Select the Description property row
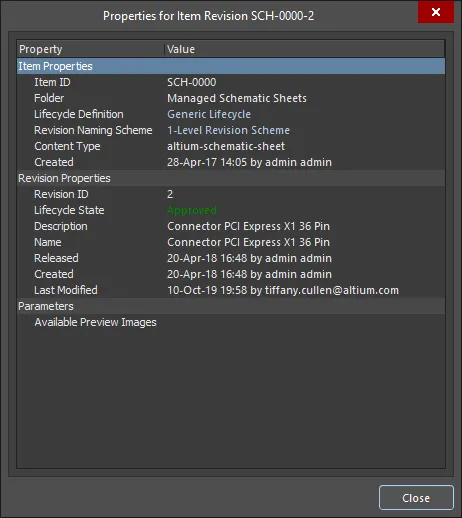The image size is (462, 518). point(231,226)
